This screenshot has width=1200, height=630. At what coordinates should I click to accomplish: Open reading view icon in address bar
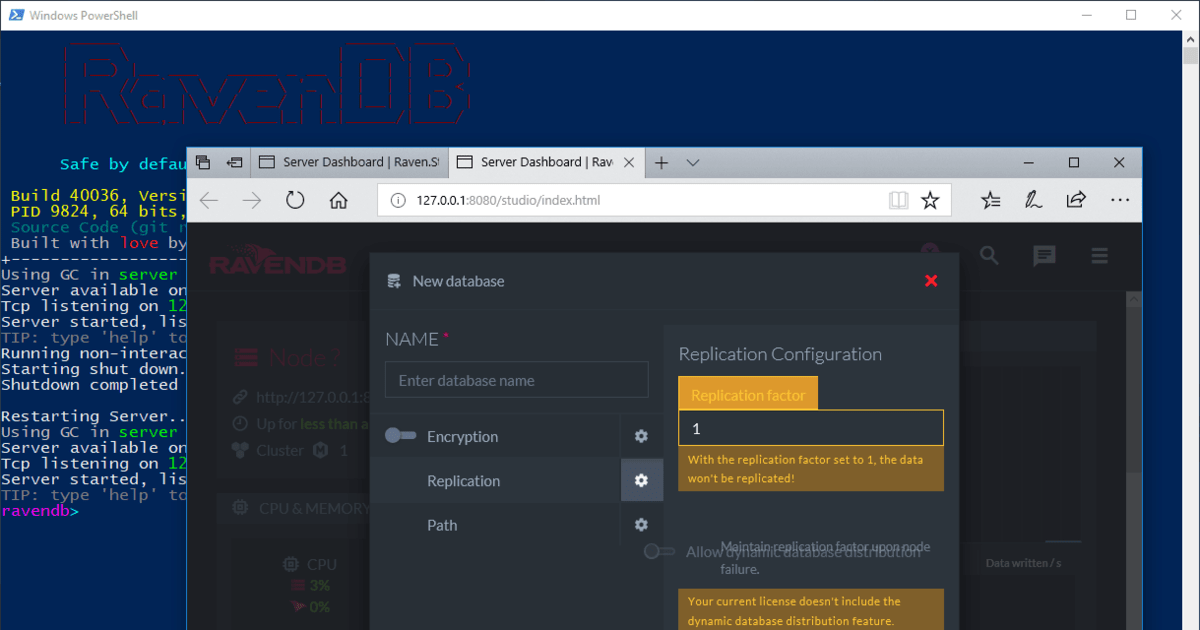point(898,200)
